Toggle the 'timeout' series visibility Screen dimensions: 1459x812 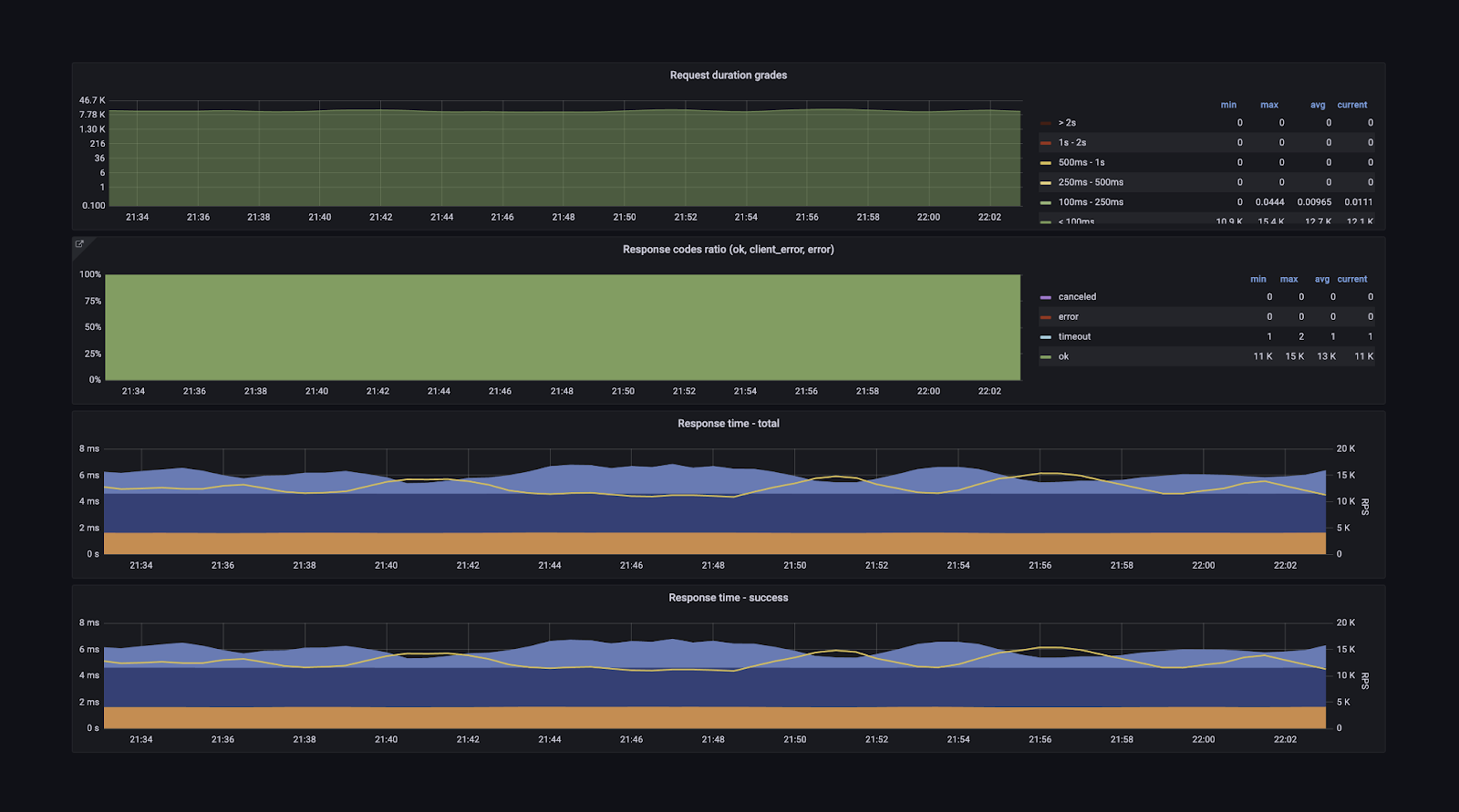1074,337
